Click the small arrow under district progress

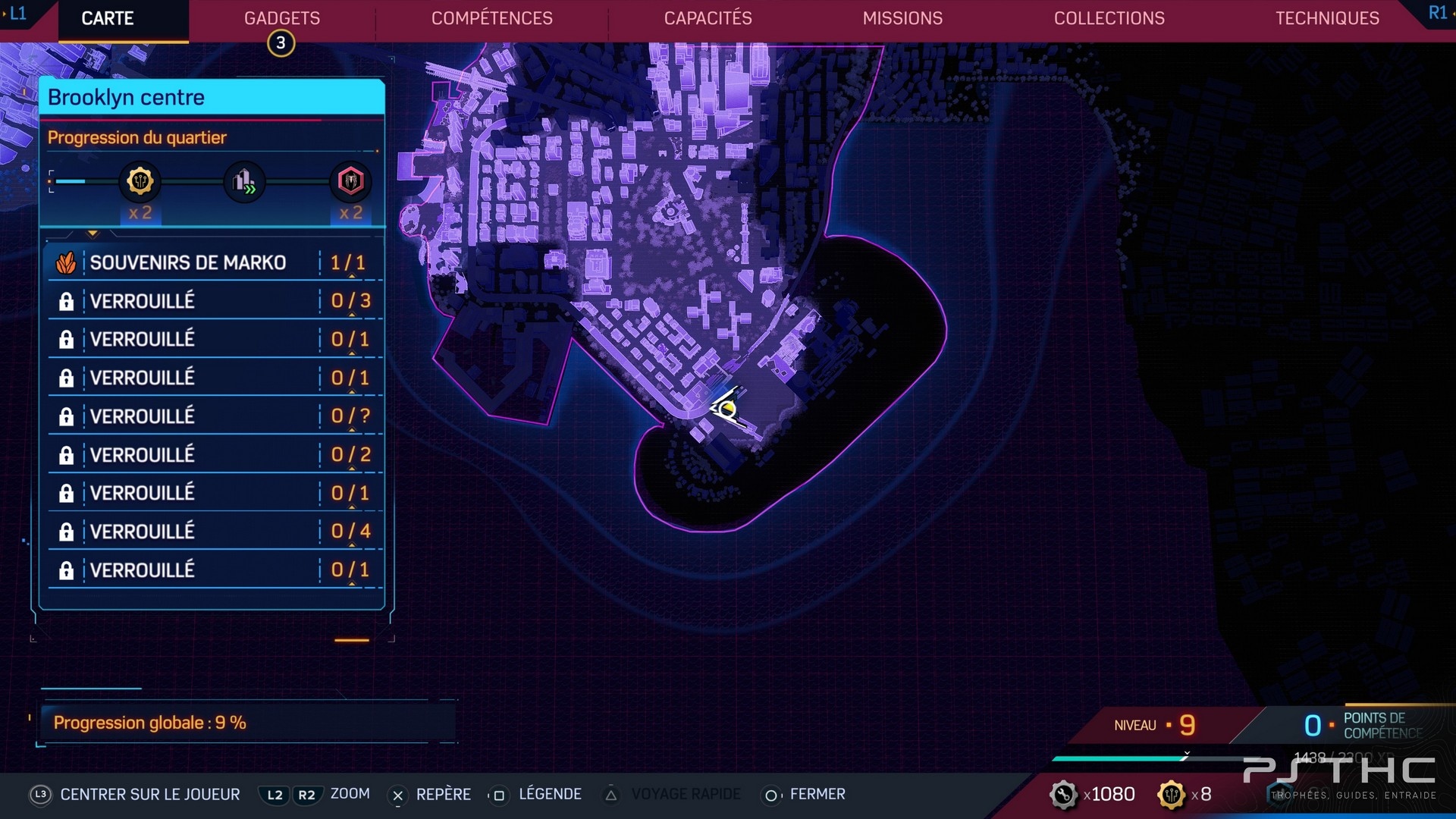[x=93, y=234]
